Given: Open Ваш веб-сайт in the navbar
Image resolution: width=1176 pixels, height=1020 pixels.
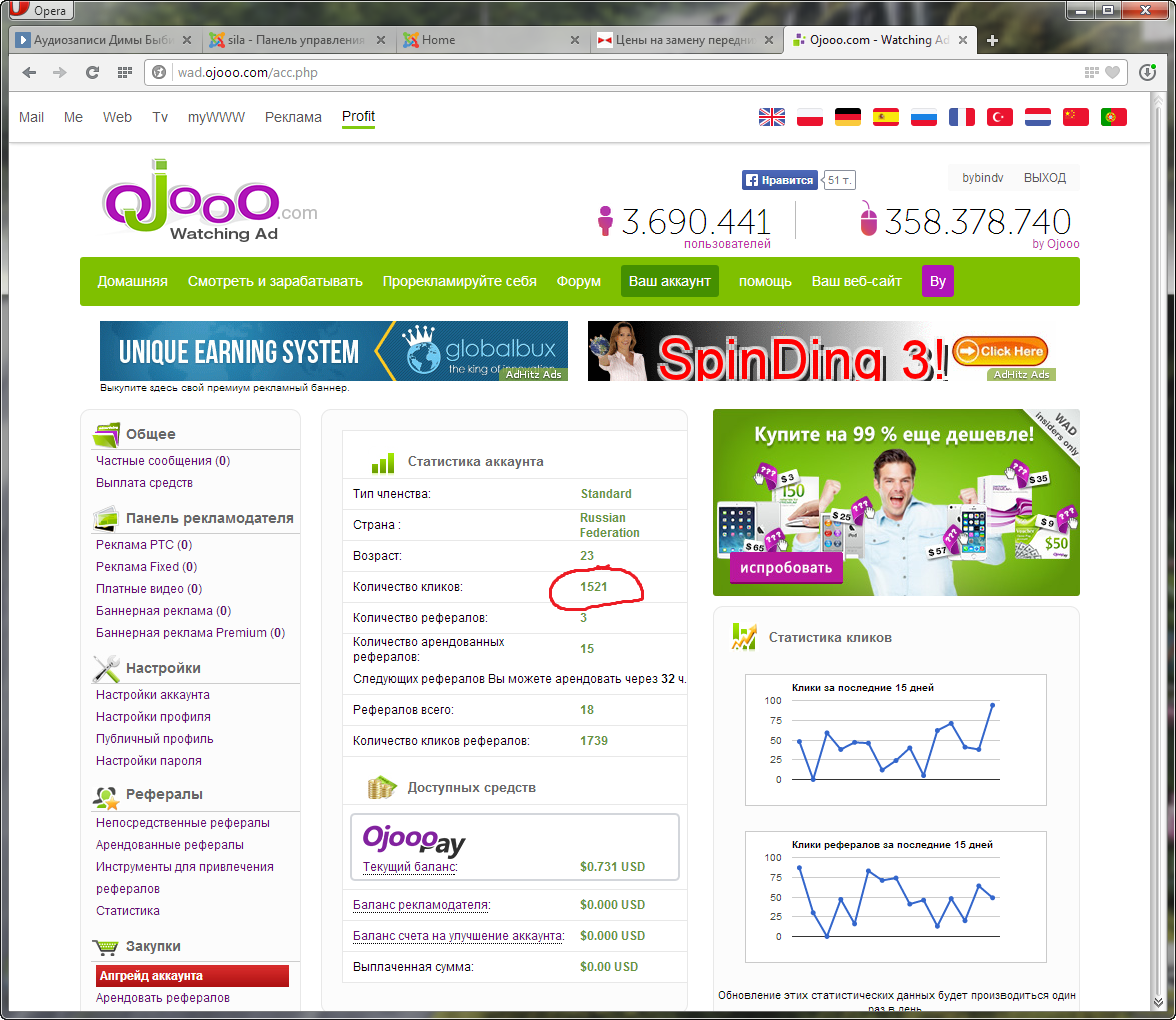Looking at the screenshot, I should point(856,281).
